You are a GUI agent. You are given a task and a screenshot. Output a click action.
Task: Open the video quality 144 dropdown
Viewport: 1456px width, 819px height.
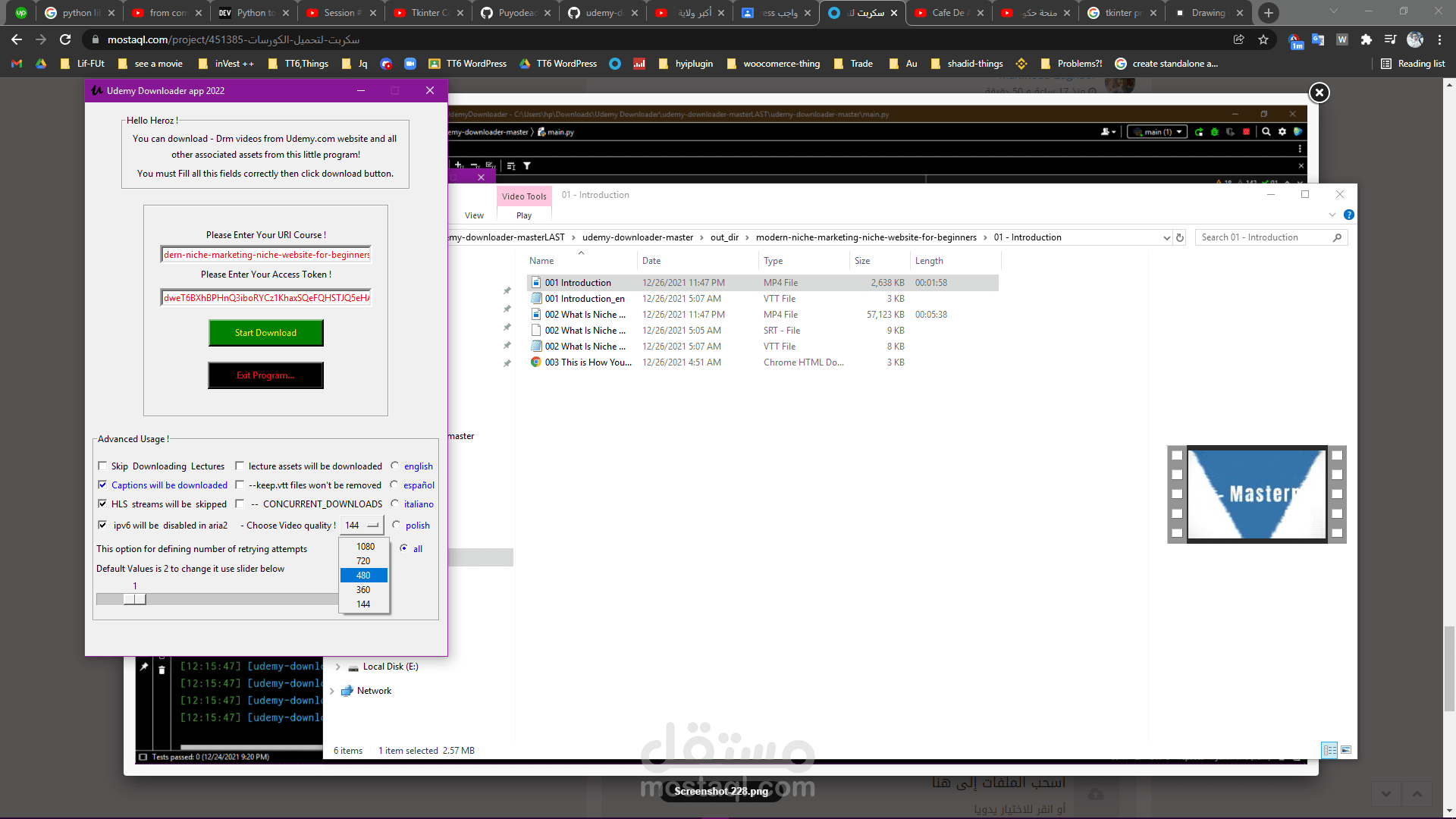362,525
